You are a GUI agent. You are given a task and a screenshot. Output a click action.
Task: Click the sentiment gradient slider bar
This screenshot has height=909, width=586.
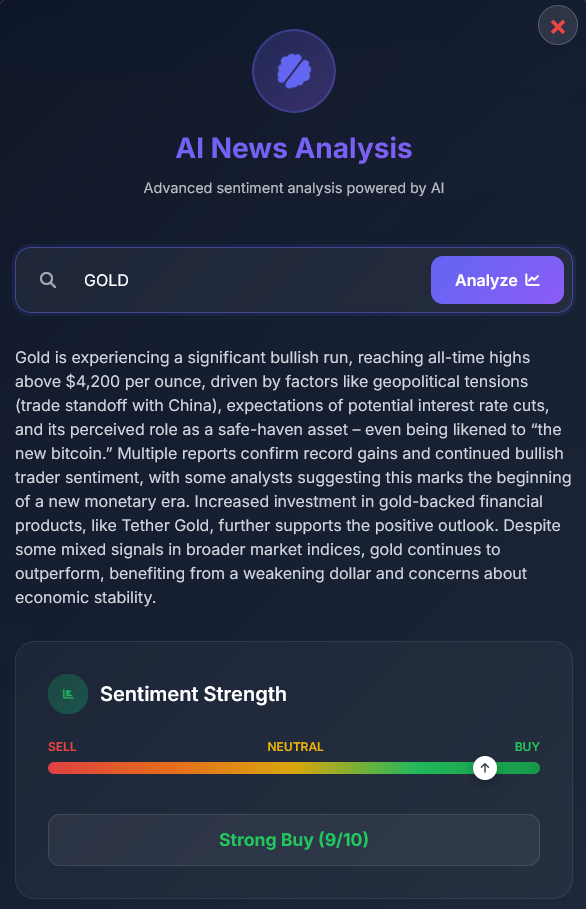[293, 768]
